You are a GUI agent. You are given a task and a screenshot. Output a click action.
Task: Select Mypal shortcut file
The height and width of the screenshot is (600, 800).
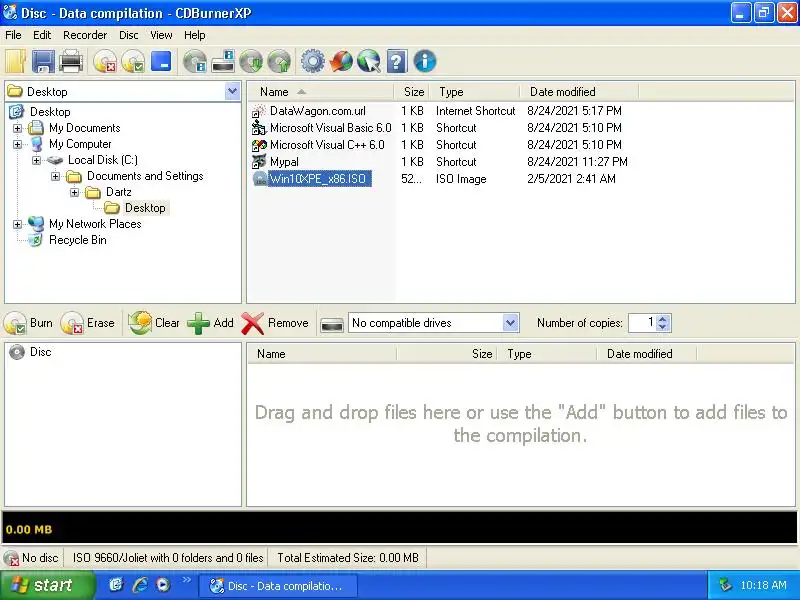[284, 162]
